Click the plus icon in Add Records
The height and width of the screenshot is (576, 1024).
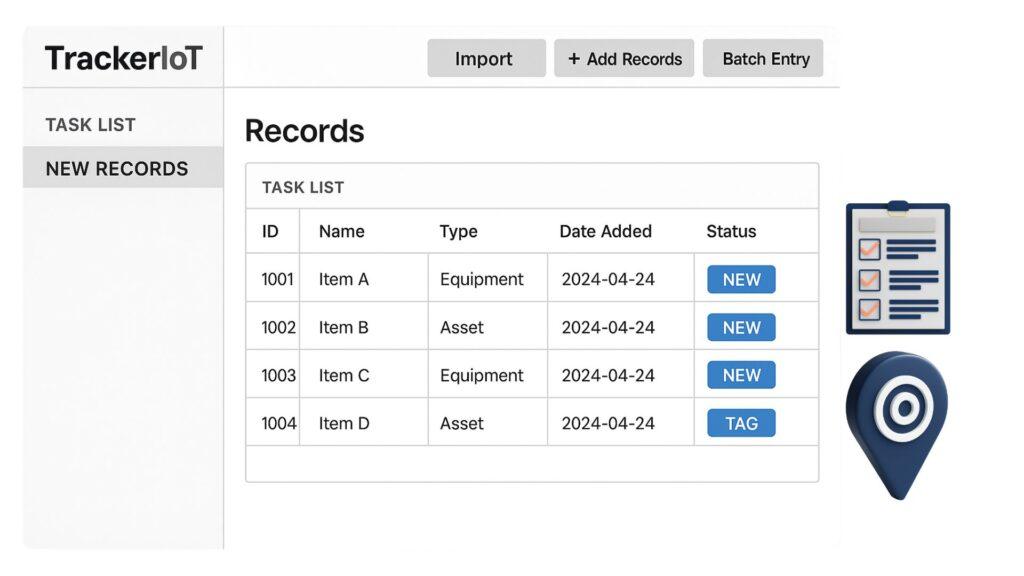click(x=574, y=59)
